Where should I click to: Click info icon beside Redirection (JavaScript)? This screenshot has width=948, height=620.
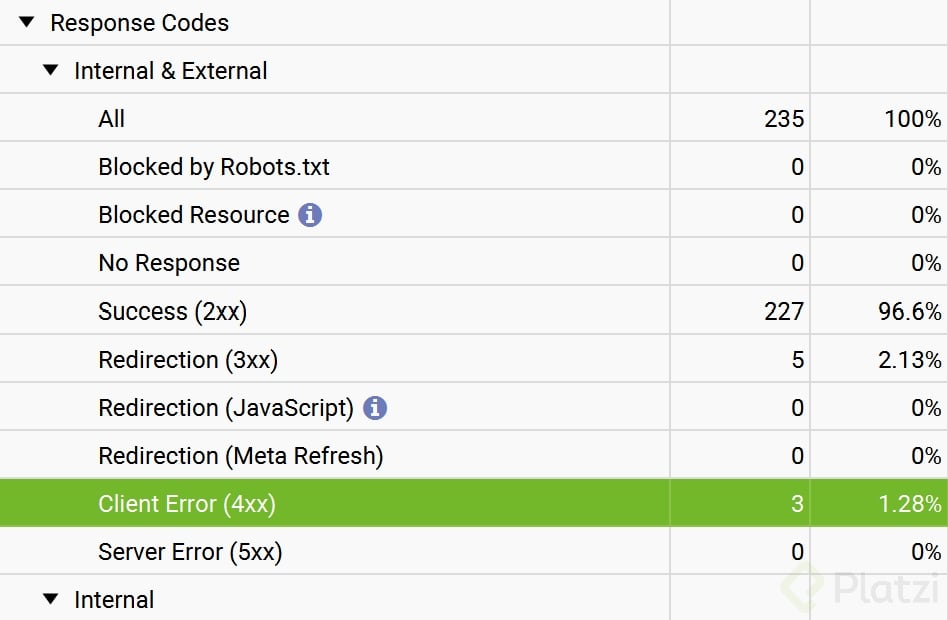click(x=375, y=408)
